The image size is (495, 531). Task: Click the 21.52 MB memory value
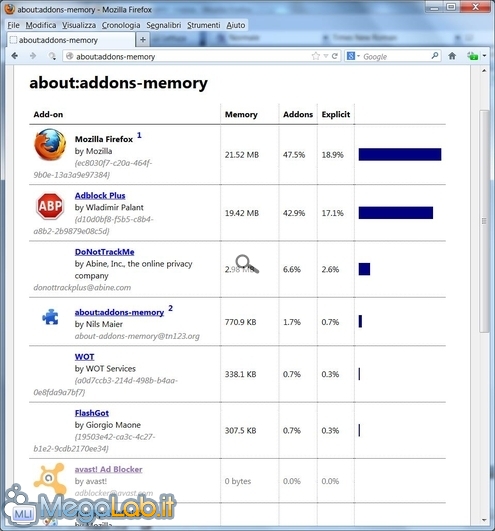tap(242, 155)
